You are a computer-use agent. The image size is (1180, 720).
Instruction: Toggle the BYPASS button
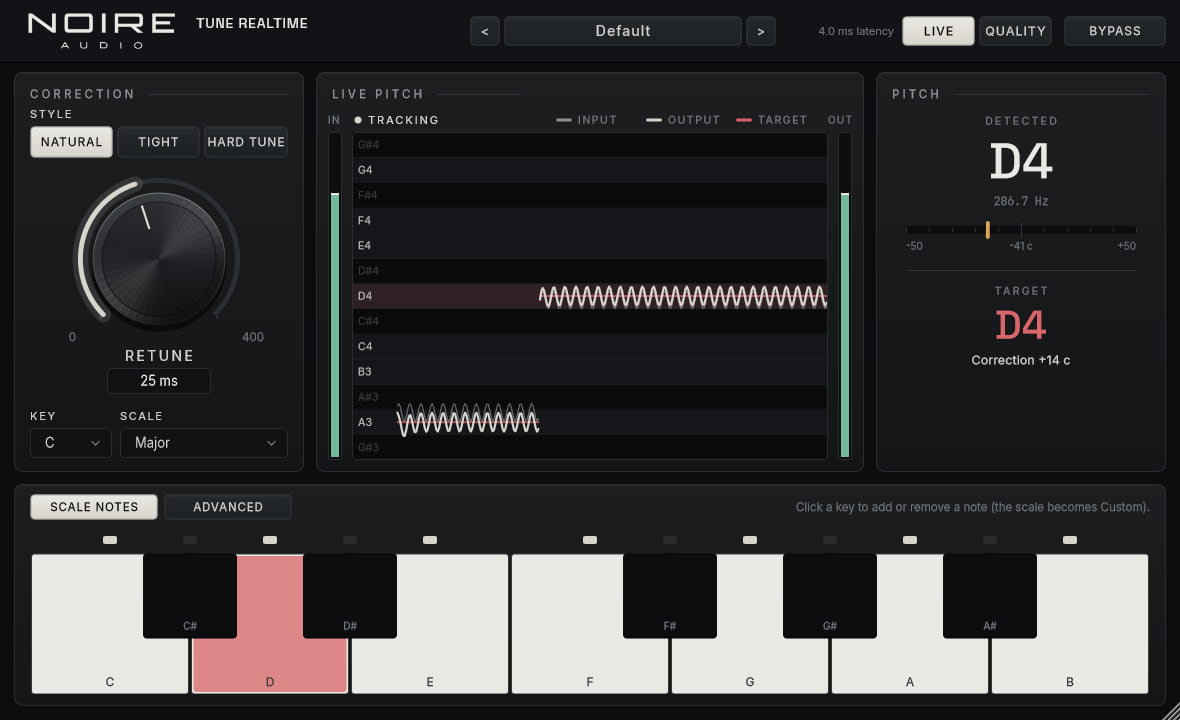pos(1115,31)
